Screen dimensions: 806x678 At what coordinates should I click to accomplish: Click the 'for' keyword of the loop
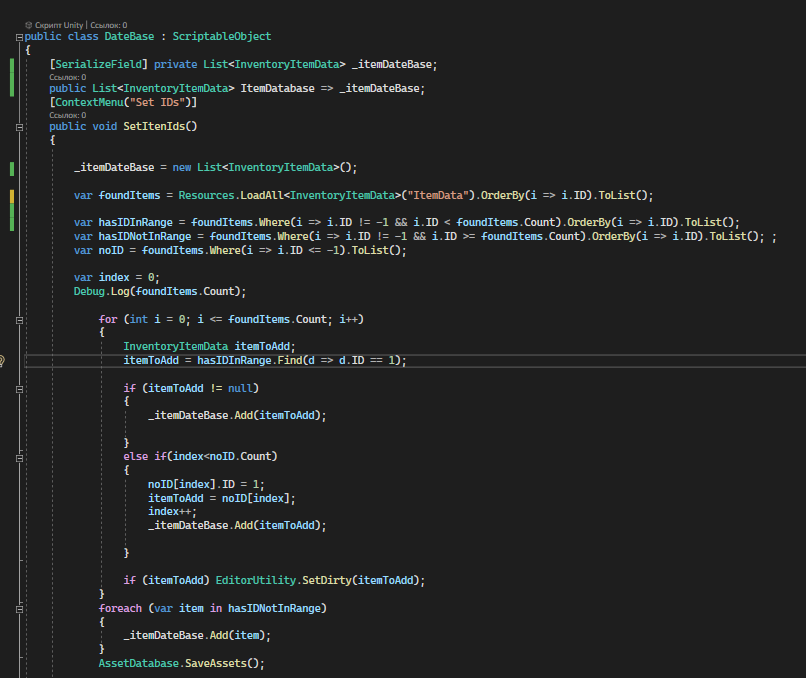click(107, 319)
